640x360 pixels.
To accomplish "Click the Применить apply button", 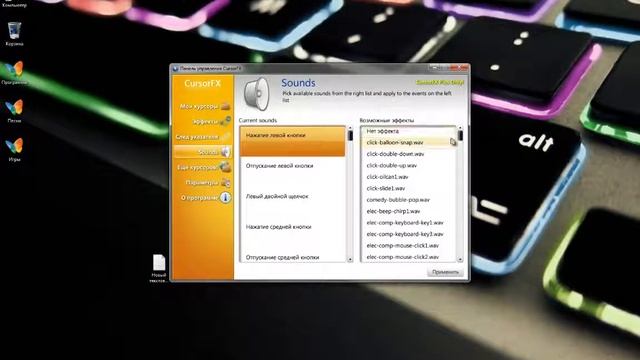I will [445, 272].
